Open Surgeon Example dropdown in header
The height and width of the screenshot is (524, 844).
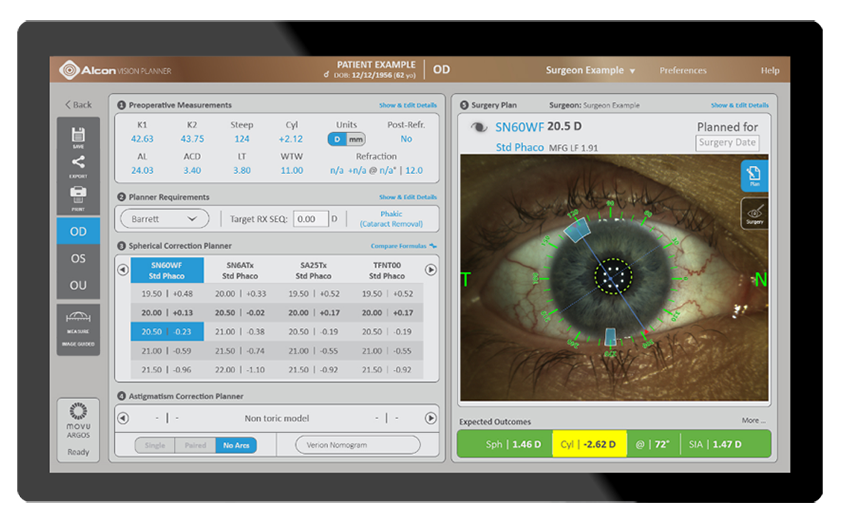tap(590, 71)
